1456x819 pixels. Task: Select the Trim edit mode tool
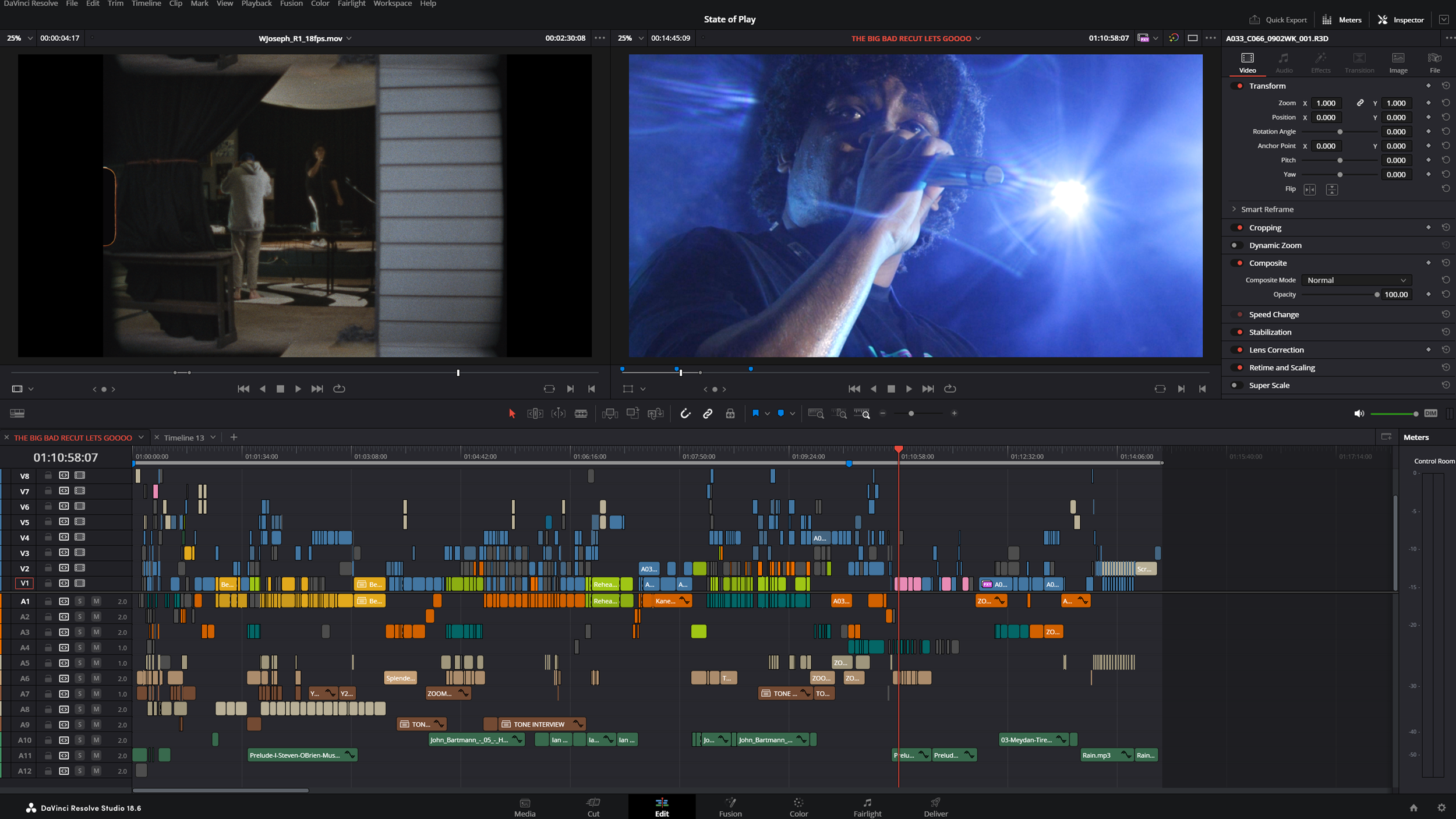(535, 414)
